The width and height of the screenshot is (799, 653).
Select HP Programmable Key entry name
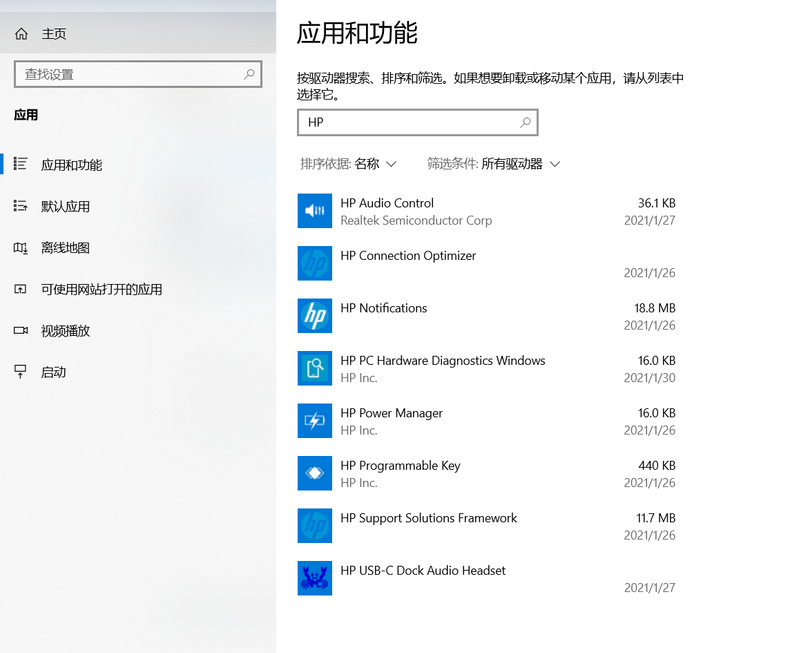[x=401, y=465]
